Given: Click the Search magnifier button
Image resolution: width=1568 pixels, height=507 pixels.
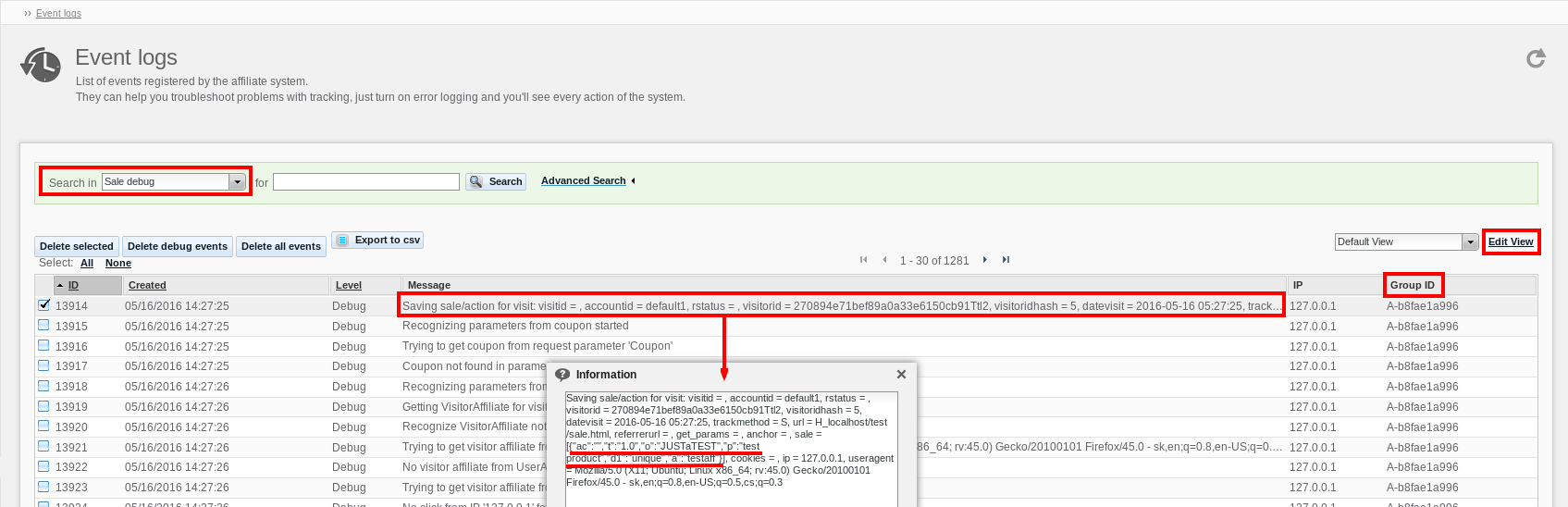Looking at the screenshot, I should point(496,181).
